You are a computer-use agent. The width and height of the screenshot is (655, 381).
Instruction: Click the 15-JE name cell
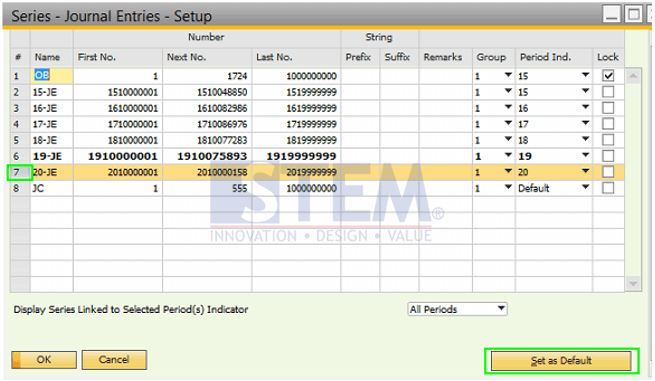(x=52, y=92)
